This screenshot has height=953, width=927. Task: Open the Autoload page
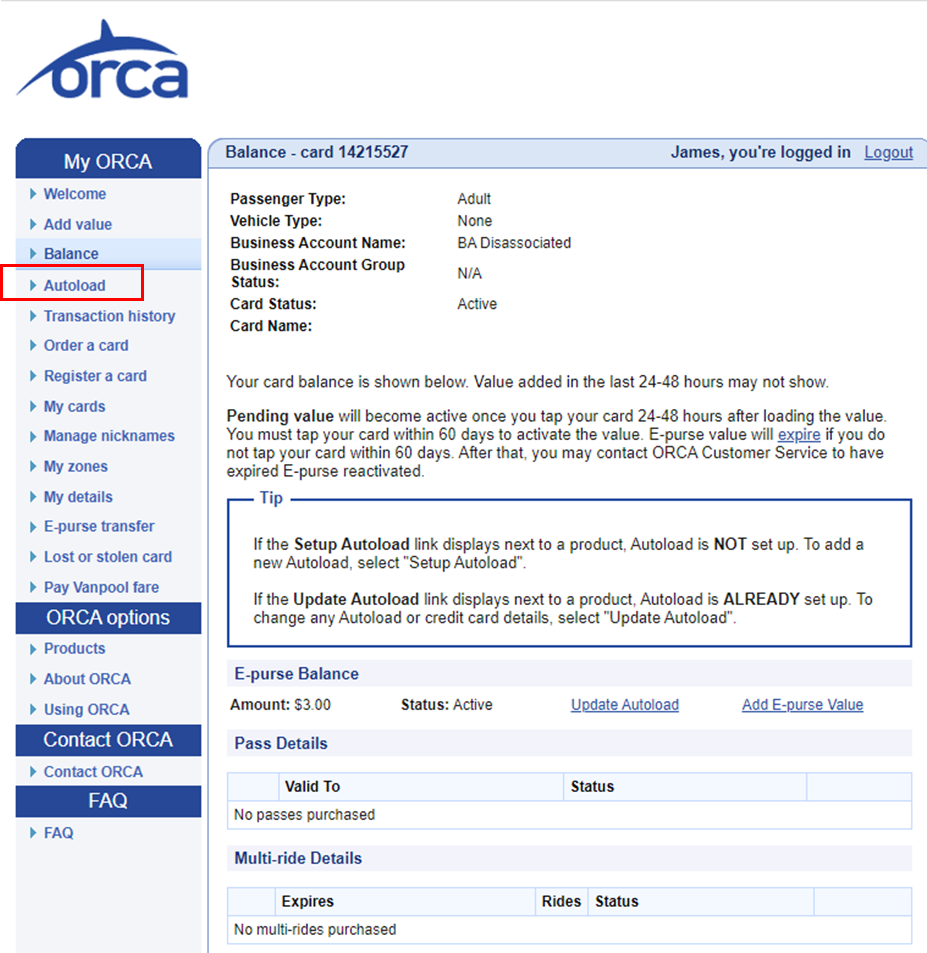pos(75,285)
